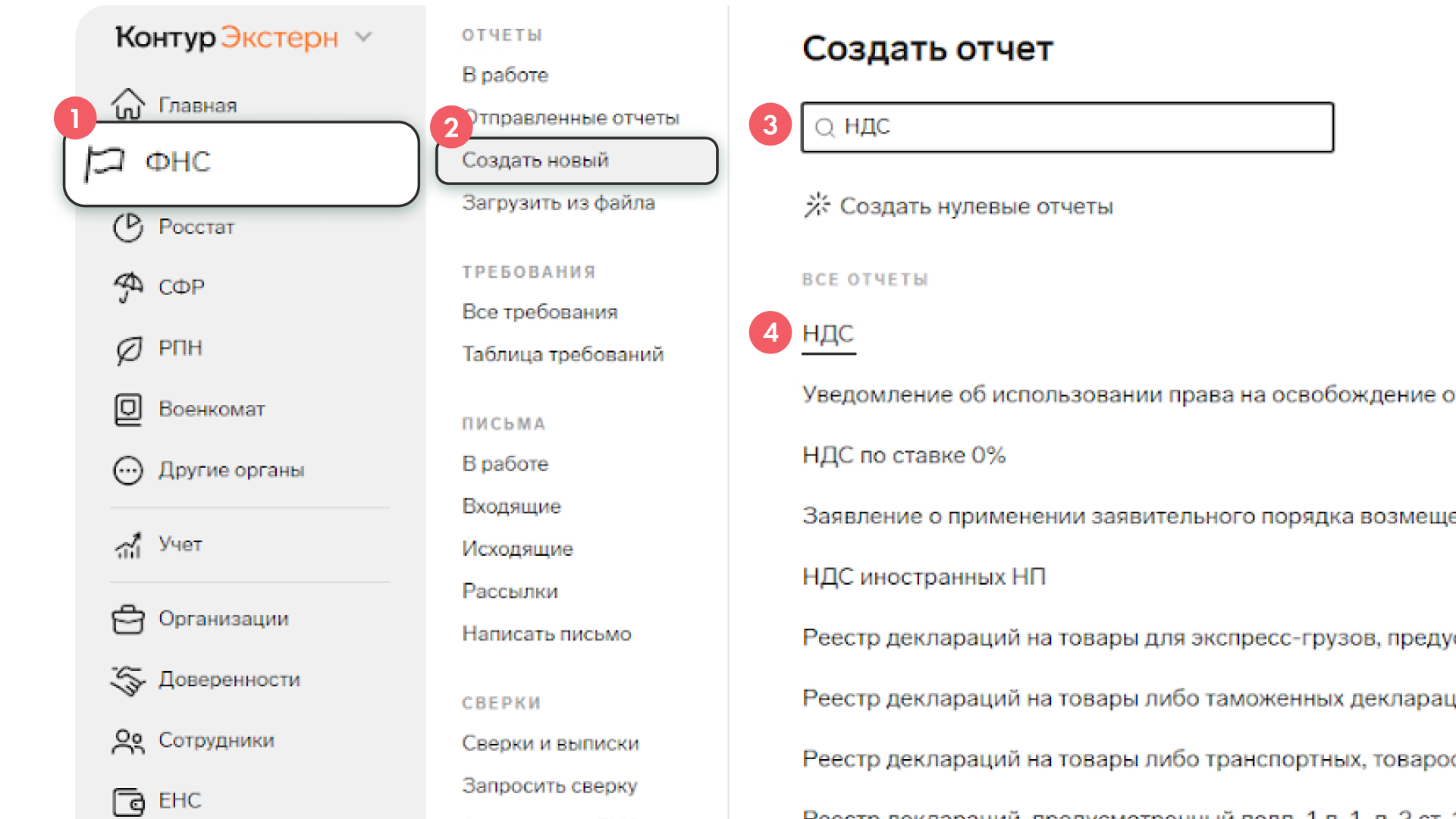Viewport: 1456px width, 819px height.
Task: Click the wallet icon for ЕНС
Action: (128, 802)
